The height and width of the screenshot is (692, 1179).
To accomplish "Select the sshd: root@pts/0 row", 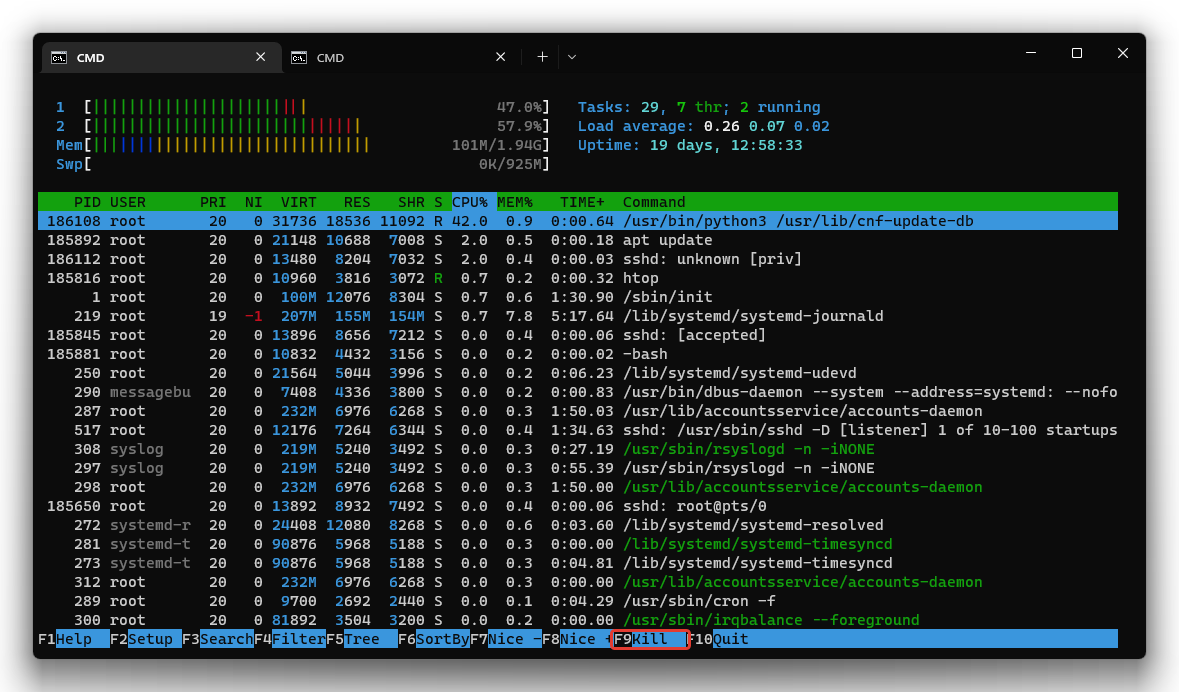I will tap(577, 506).
